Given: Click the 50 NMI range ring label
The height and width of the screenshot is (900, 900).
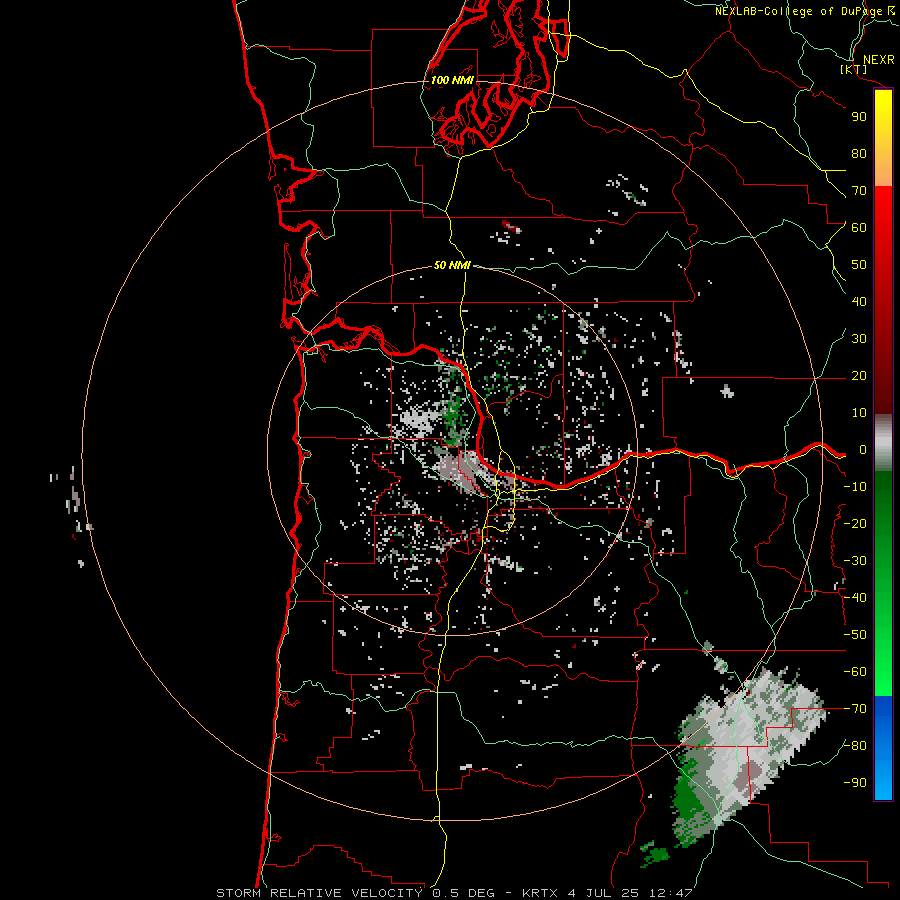Looking at the screenshot, I should 452,265.
